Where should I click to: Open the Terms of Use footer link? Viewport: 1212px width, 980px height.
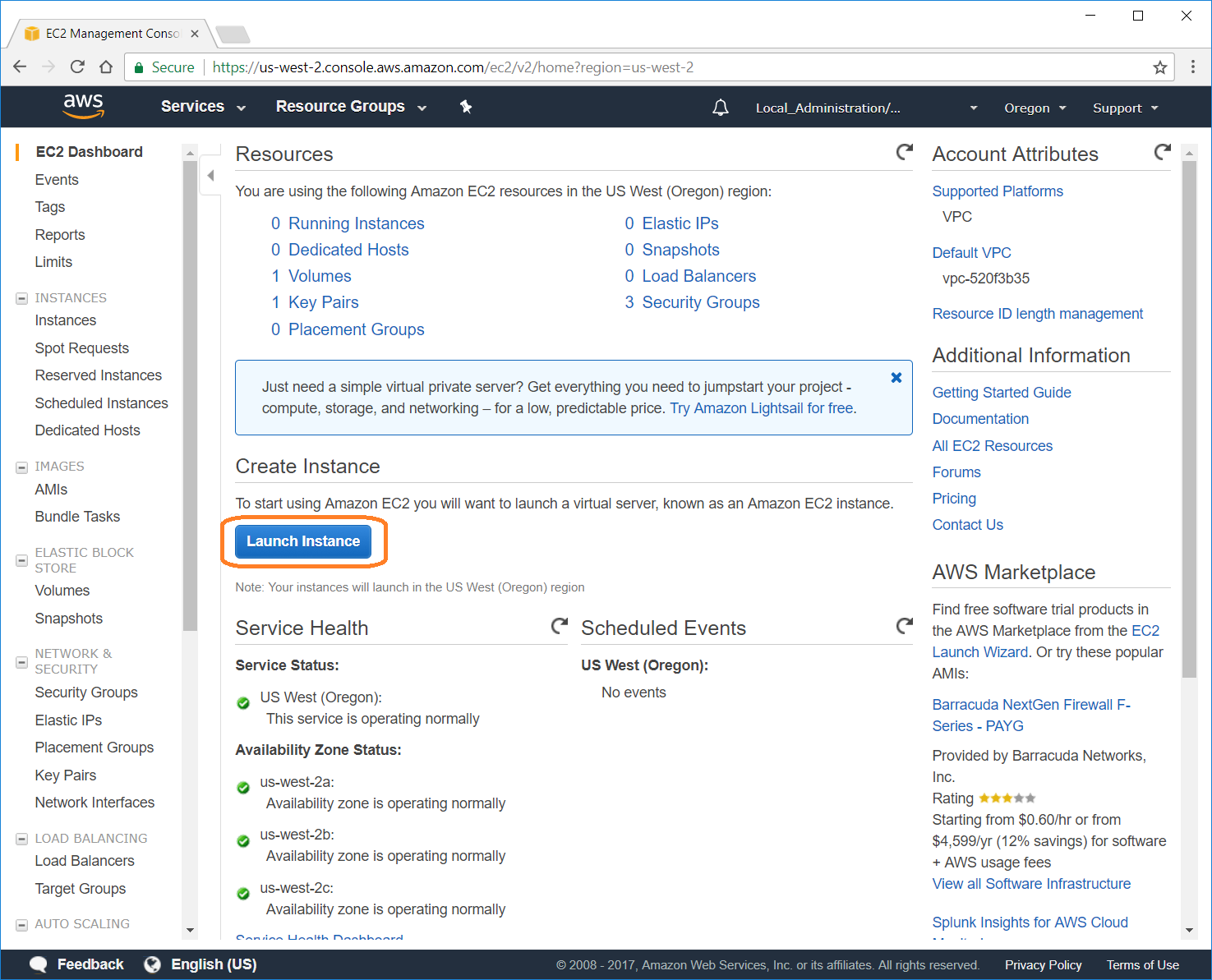pyautogui.click(x=1142, y=965)
